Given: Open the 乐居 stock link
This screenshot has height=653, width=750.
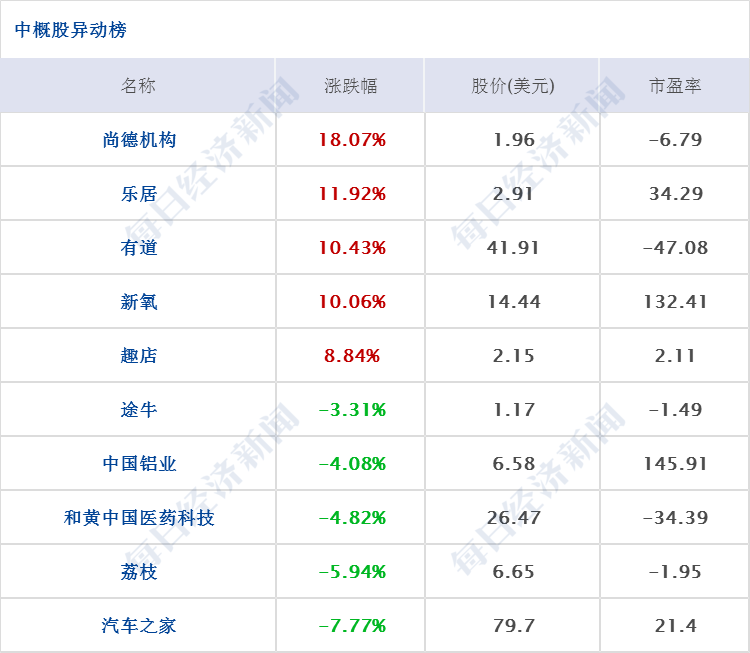Looking at the screenshot, I should (x=139, y=194).
